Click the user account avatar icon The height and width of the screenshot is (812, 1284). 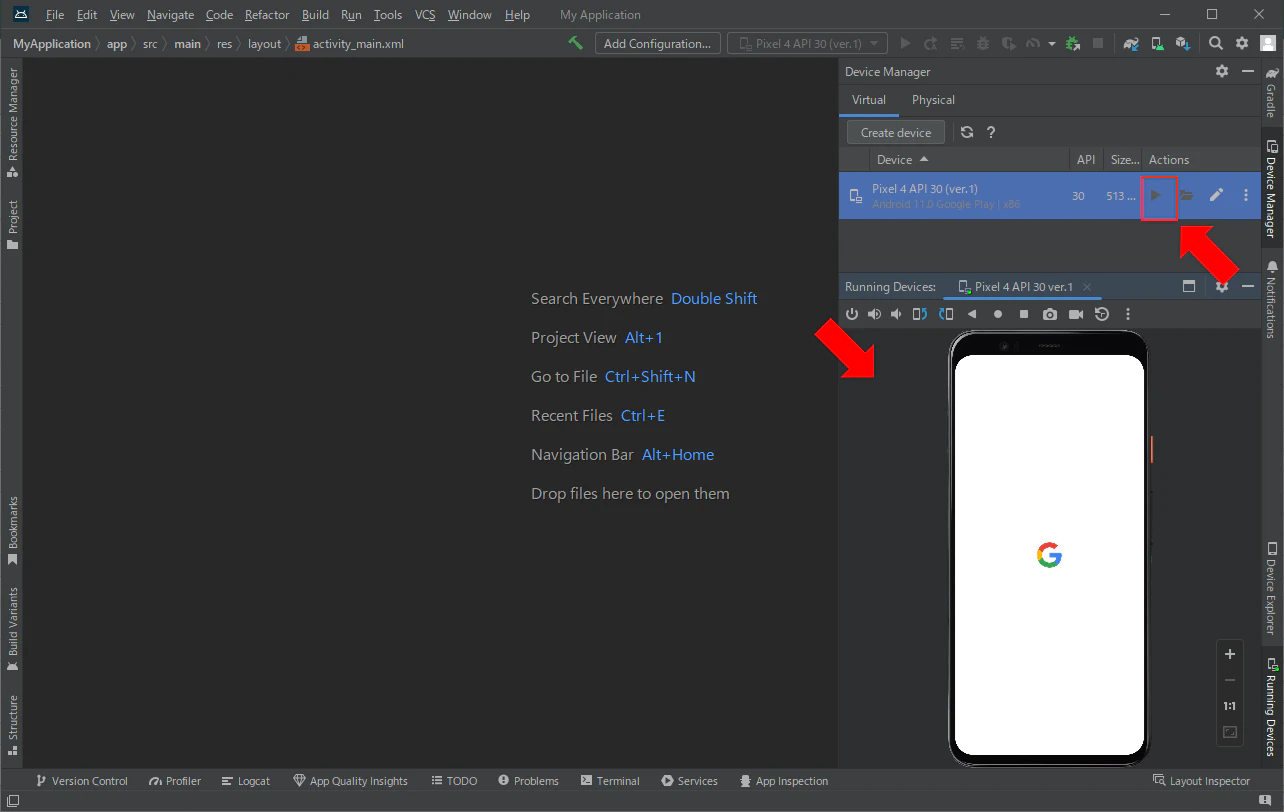click(1268, 43)
